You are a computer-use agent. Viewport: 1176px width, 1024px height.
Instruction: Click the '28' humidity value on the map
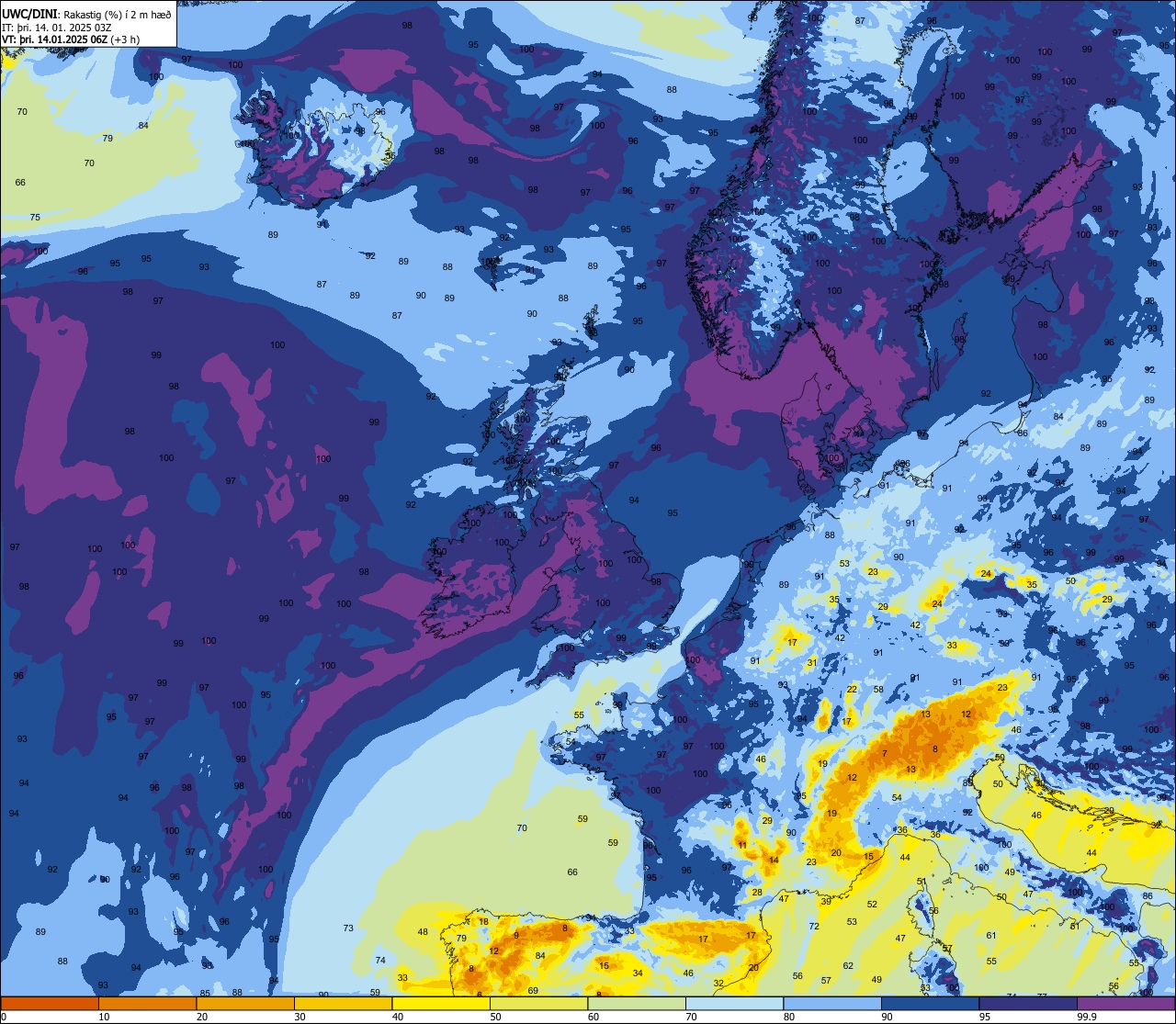click(757, 893)
